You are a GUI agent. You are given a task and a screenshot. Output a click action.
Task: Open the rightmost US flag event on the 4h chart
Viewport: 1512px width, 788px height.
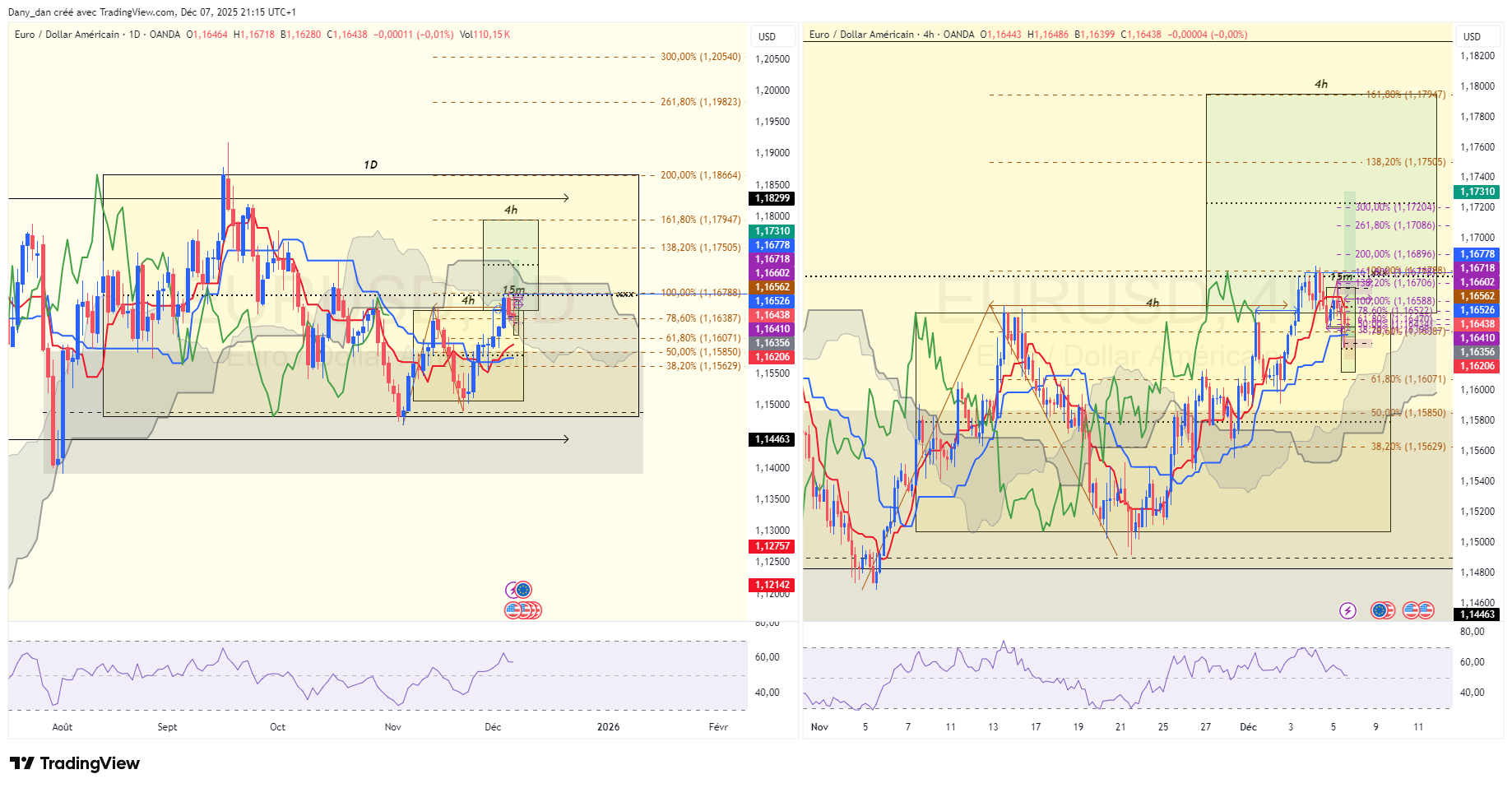tap(1426, 610)
